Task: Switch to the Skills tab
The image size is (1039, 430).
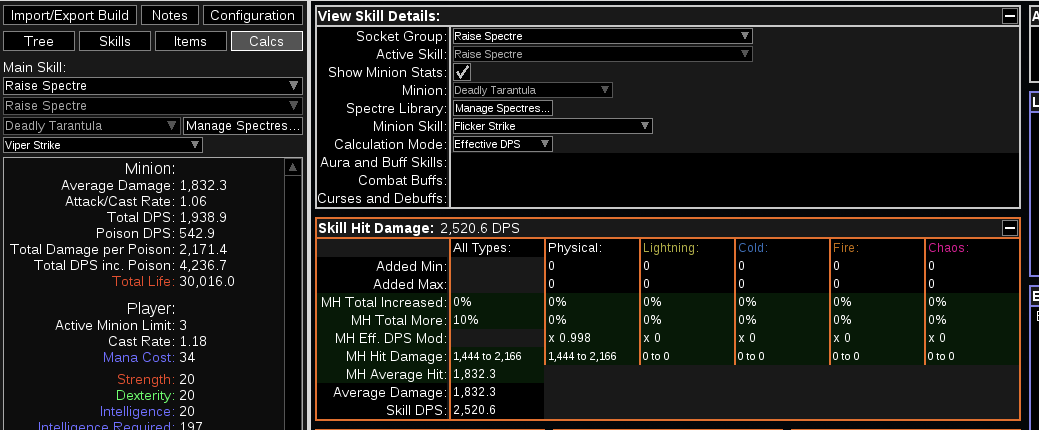Action: 115,41
